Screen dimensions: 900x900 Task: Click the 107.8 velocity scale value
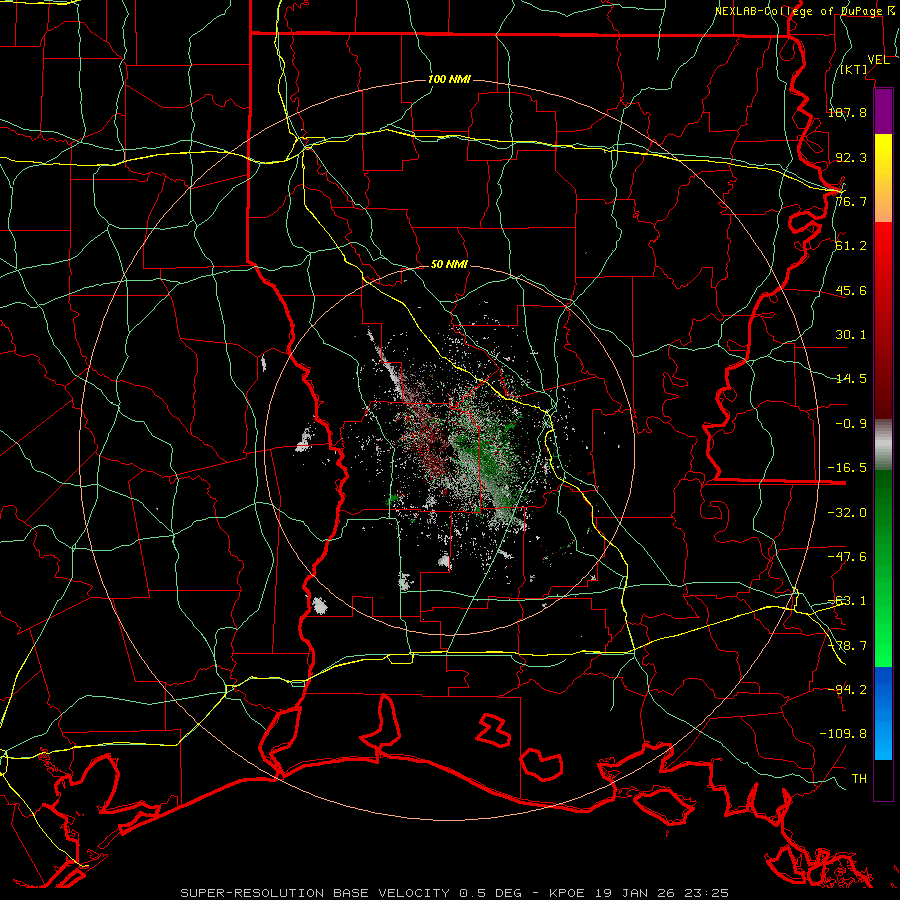(847, 112)
